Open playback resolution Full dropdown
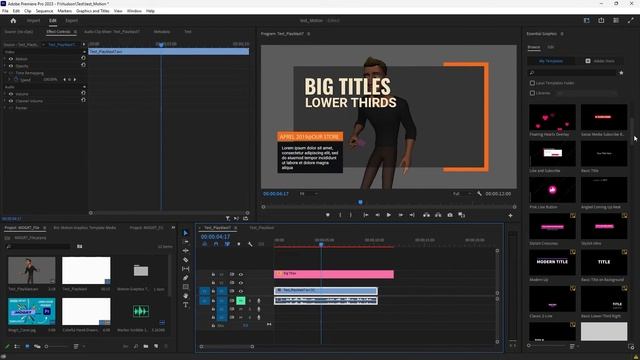Screen dimensions: 640x360 click(x=462, y=193)
